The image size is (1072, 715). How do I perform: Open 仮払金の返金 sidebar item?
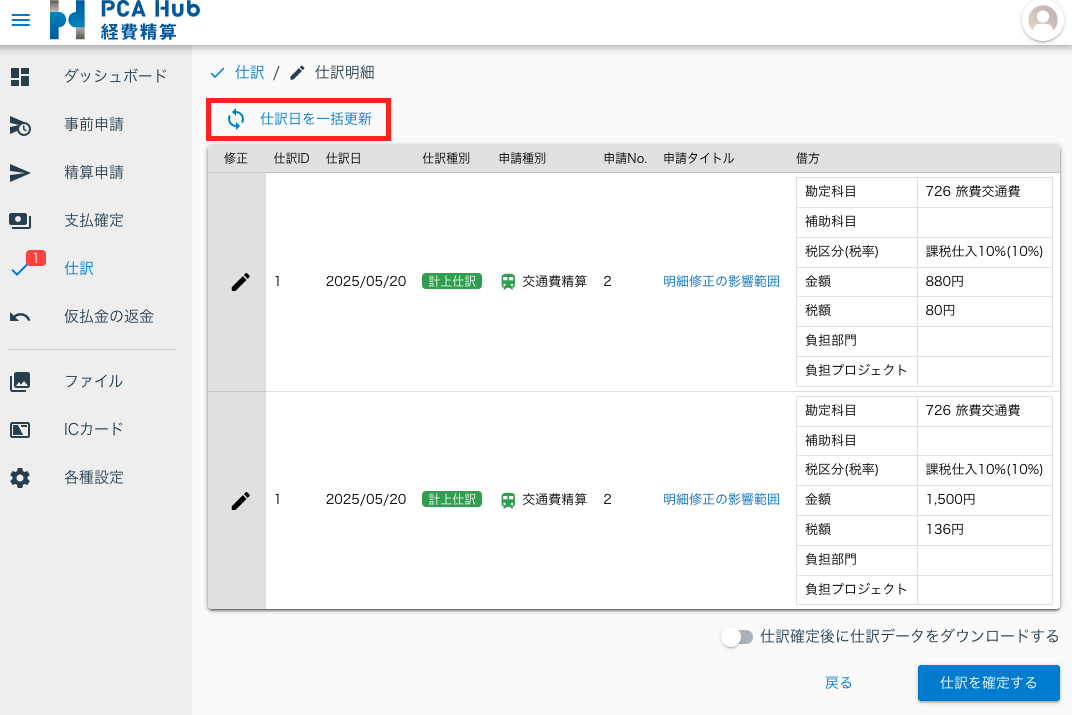109,317
